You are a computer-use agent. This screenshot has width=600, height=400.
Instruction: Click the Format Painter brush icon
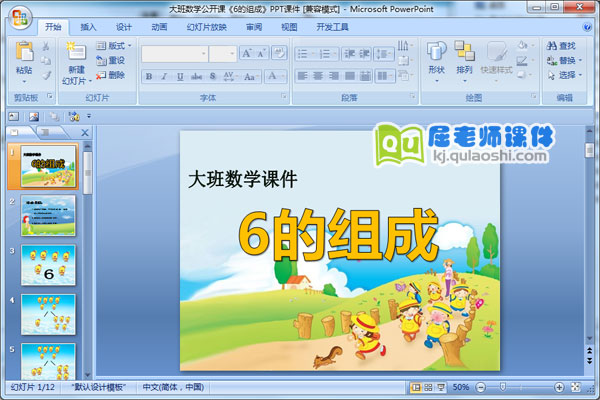point(46,75)
